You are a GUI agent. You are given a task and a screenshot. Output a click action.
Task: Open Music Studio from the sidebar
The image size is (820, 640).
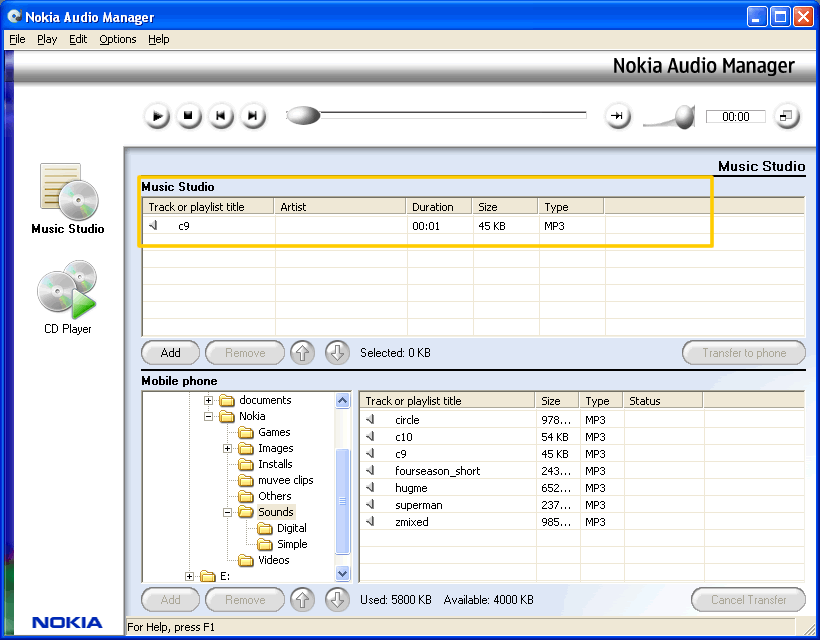pyautogui.click(x=67, y=199)
